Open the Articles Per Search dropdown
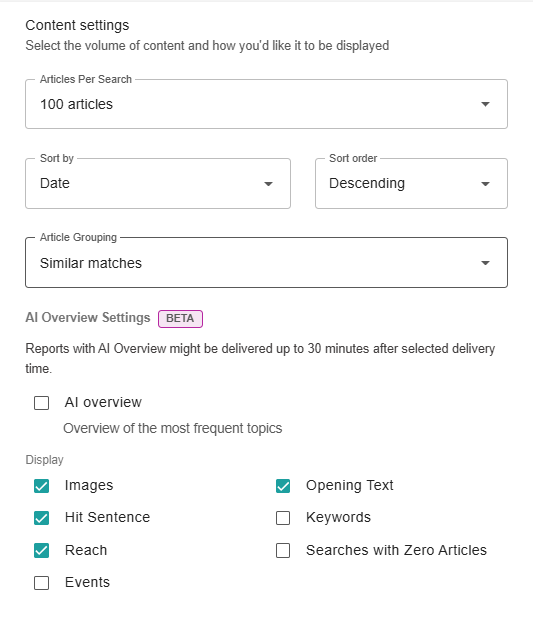 coord(266,104)
